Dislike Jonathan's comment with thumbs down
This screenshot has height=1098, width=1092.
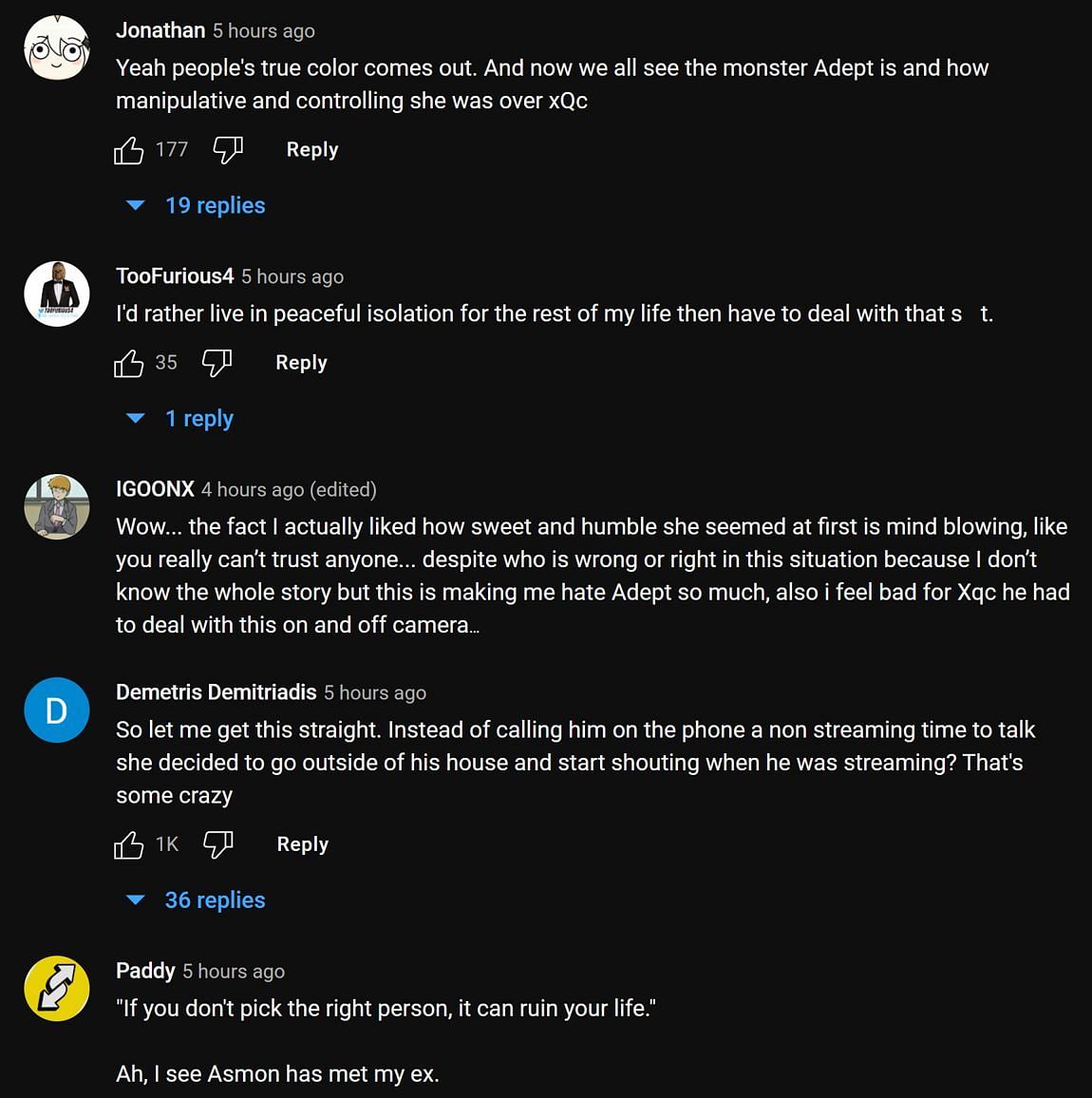(x=228, y=150)
